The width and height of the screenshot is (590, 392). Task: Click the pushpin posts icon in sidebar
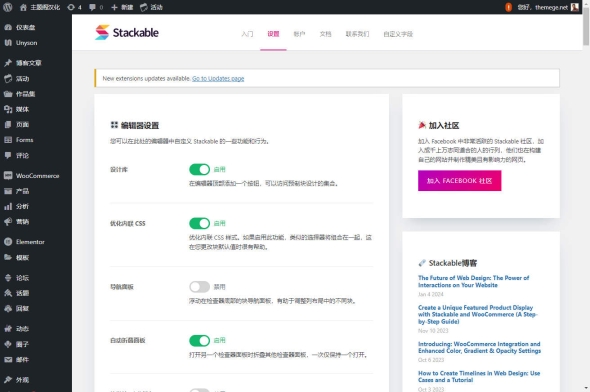pyautogui.click(x=8, y=63)
